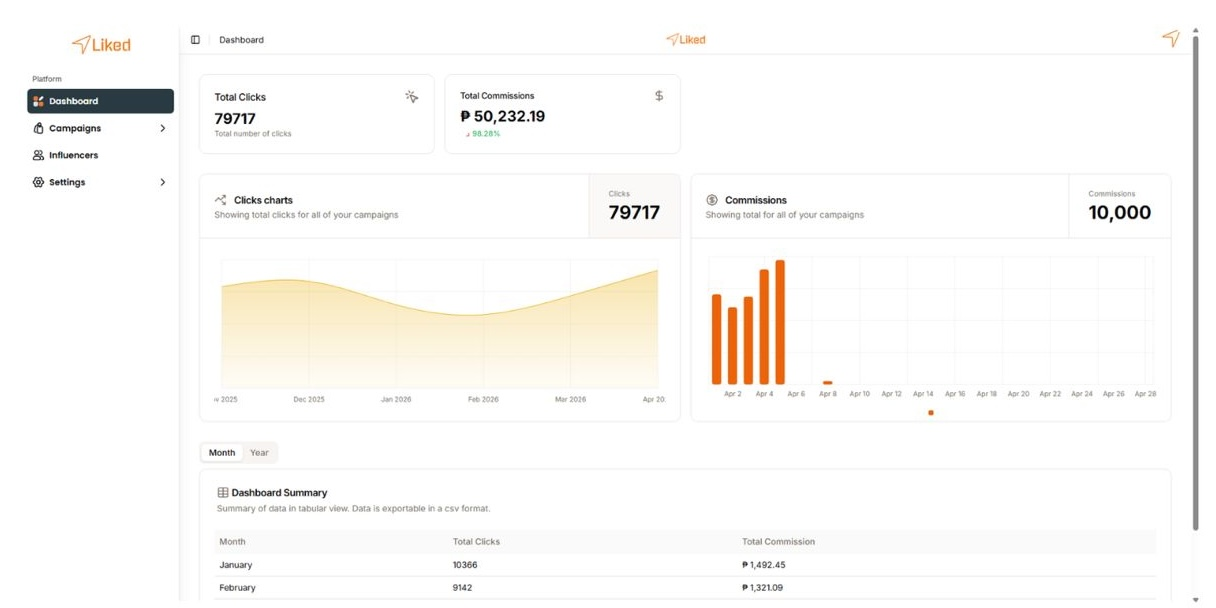Viewport: 1216px width, 608px height.
Task: Click the paper plane icon at top right
Action: pos(1170,38)
